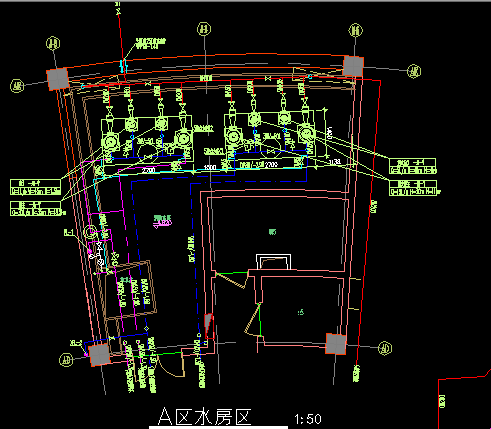The image size is (491, 429).
Task: Select the leader annotation text above the top wall
Action: tap(151, 44)
